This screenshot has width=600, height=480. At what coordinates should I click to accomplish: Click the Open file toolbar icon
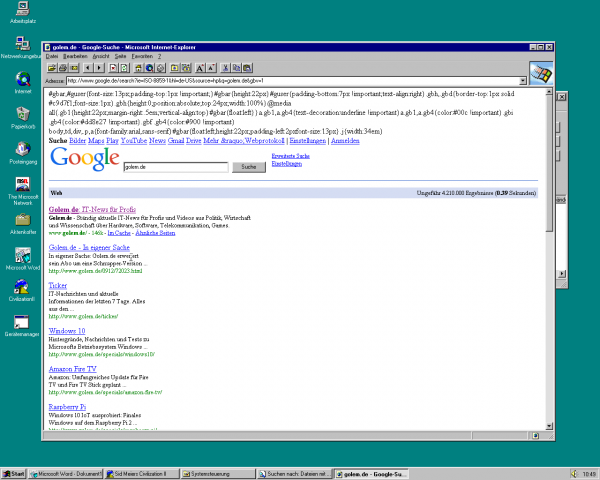click(x=52, y=68)
